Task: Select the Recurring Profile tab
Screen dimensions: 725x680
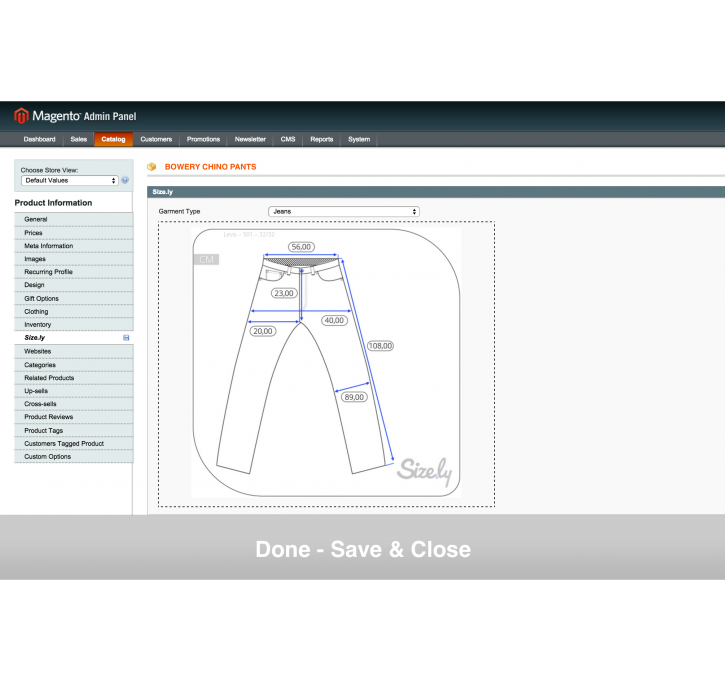Action: [74, 272]
